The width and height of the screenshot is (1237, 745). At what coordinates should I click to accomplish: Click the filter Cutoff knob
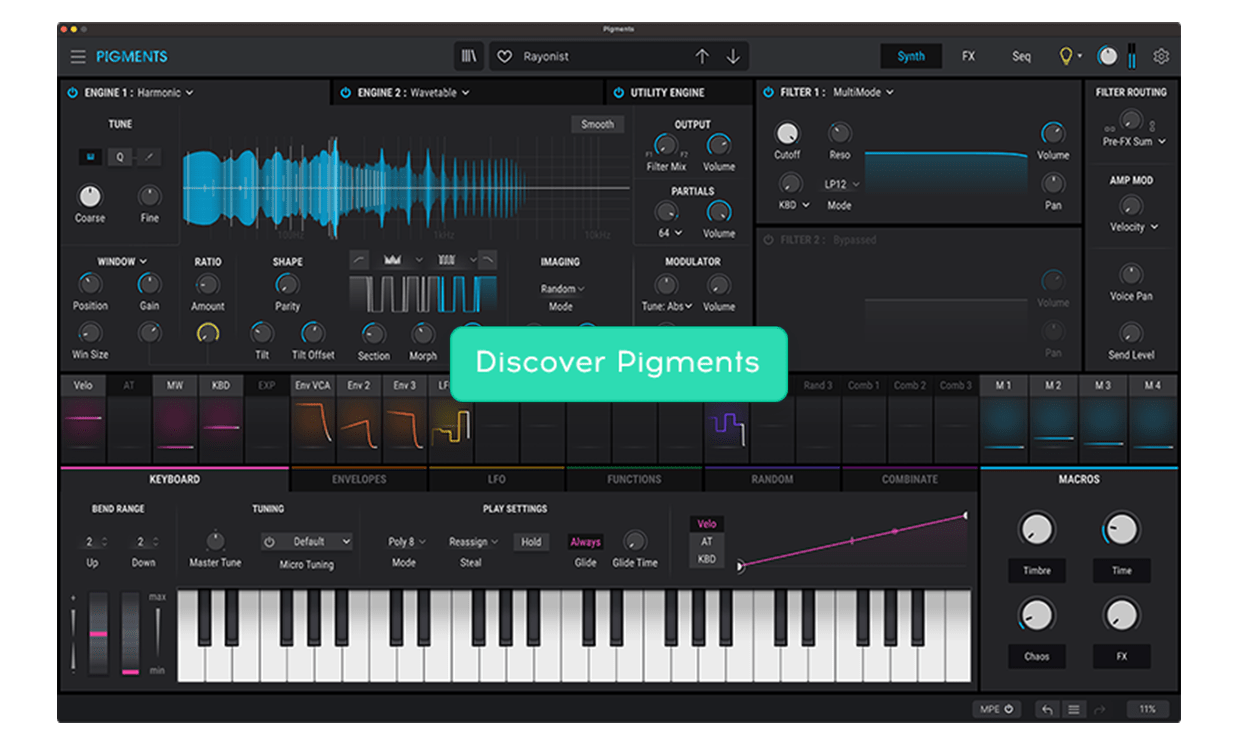[x=787, y=133]
